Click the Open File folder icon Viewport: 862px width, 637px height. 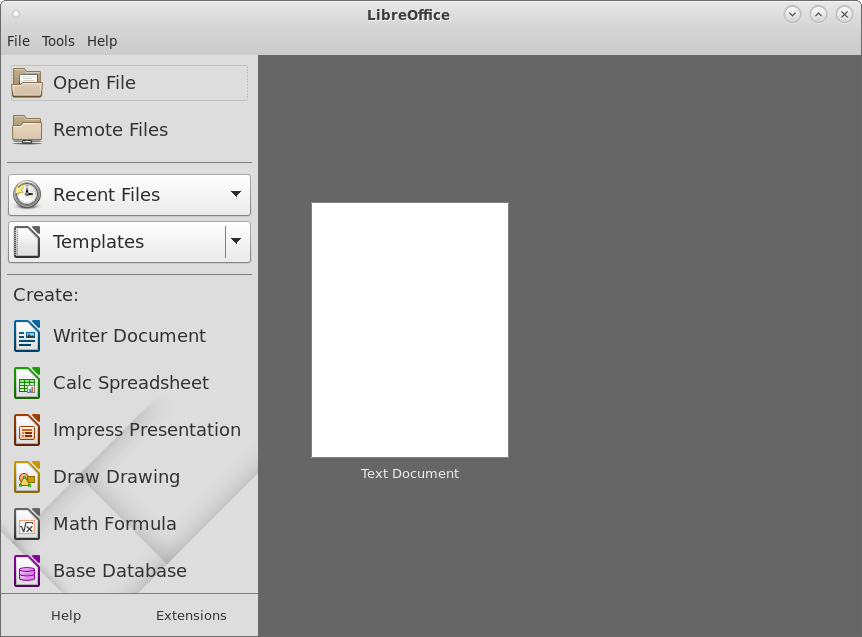[x=27, y=83]
